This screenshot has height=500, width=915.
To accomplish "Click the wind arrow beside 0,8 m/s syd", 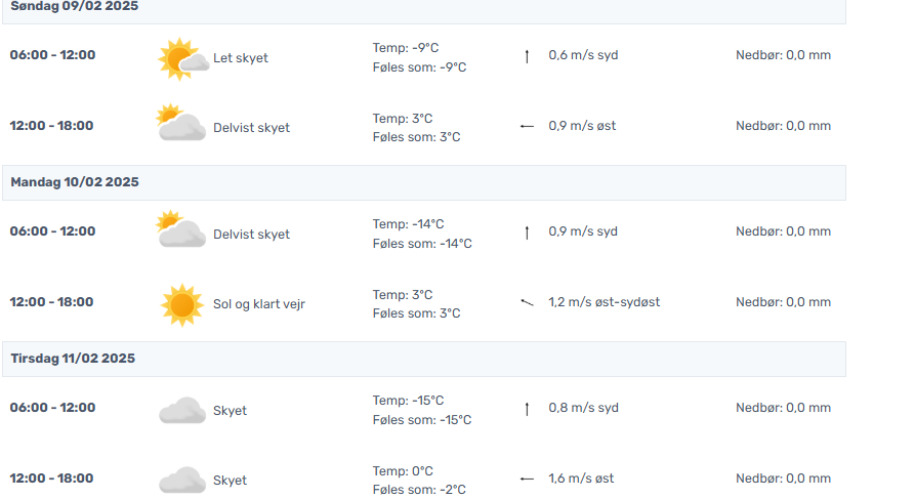I will point(527,409).
